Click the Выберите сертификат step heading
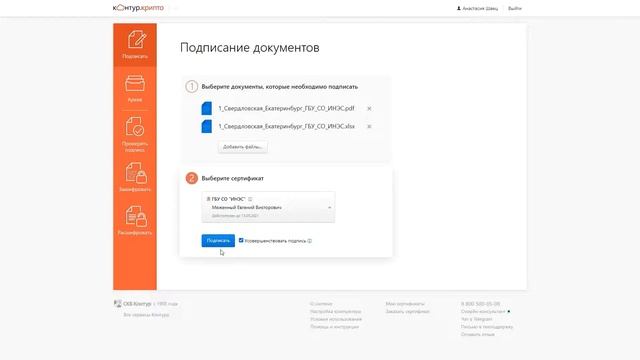640x360 pixels. pos(233,178)
